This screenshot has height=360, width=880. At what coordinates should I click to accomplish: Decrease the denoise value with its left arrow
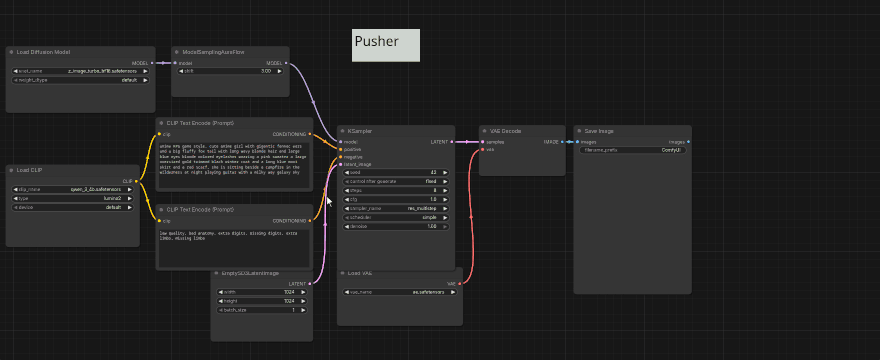(x=346, y=226)
